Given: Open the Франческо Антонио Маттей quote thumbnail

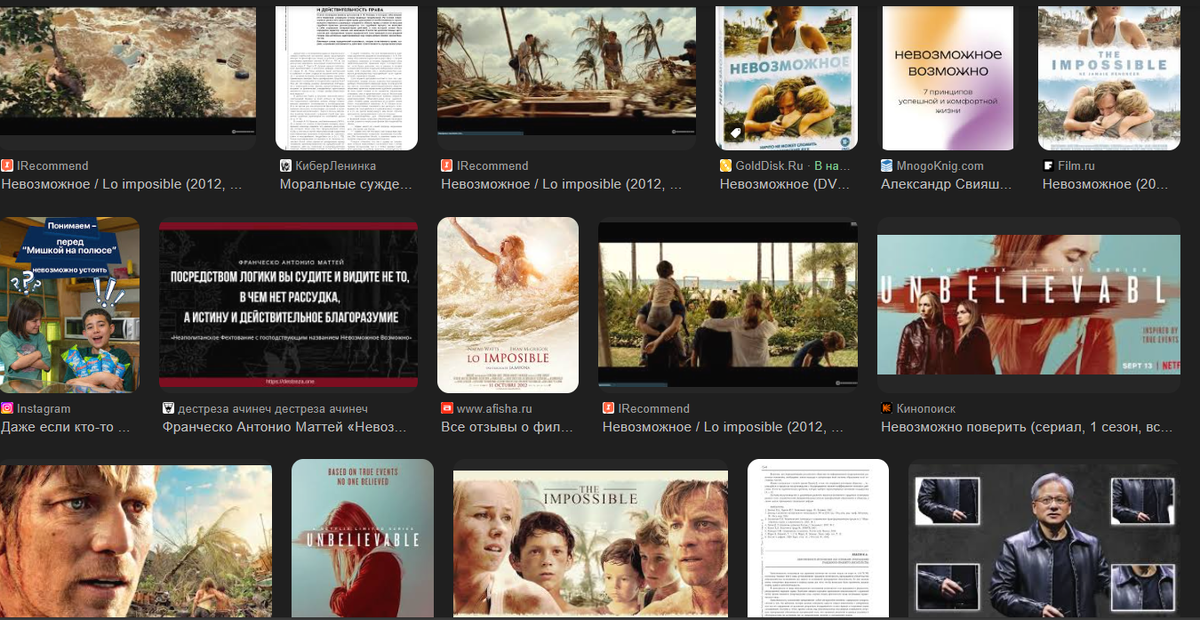Looking at the screenshot, I should [x=288, y=305].
